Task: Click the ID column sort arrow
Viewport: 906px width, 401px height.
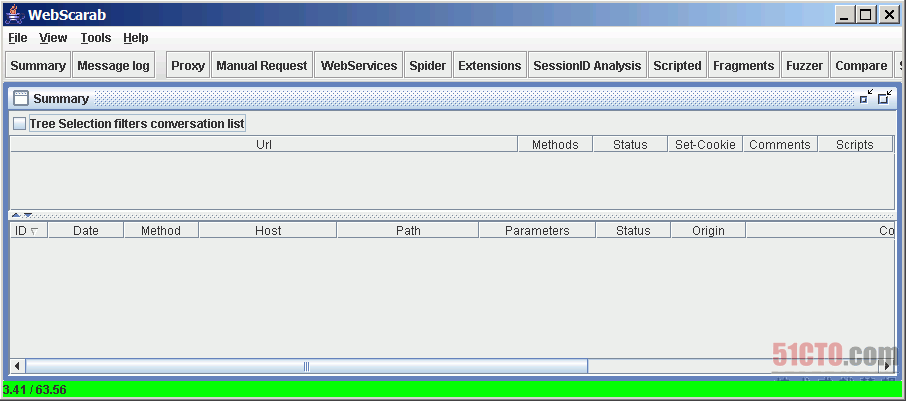Action: click(35, 231)
